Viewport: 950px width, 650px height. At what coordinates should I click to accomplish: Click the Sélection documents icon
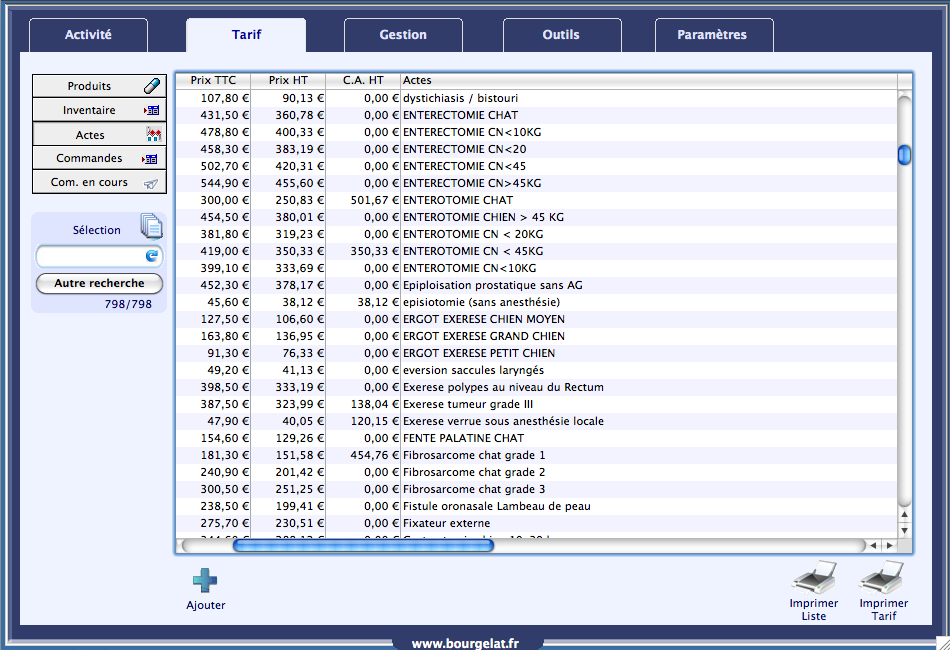[151, 226]
